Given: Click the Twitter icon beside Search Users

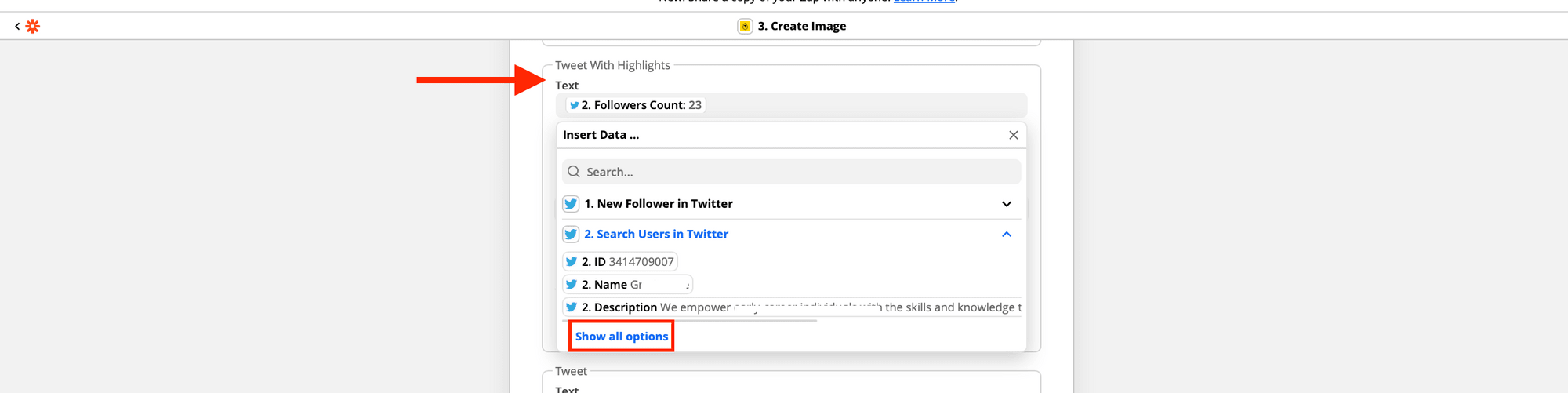Looking at the screenshot, I should [571, 234].
